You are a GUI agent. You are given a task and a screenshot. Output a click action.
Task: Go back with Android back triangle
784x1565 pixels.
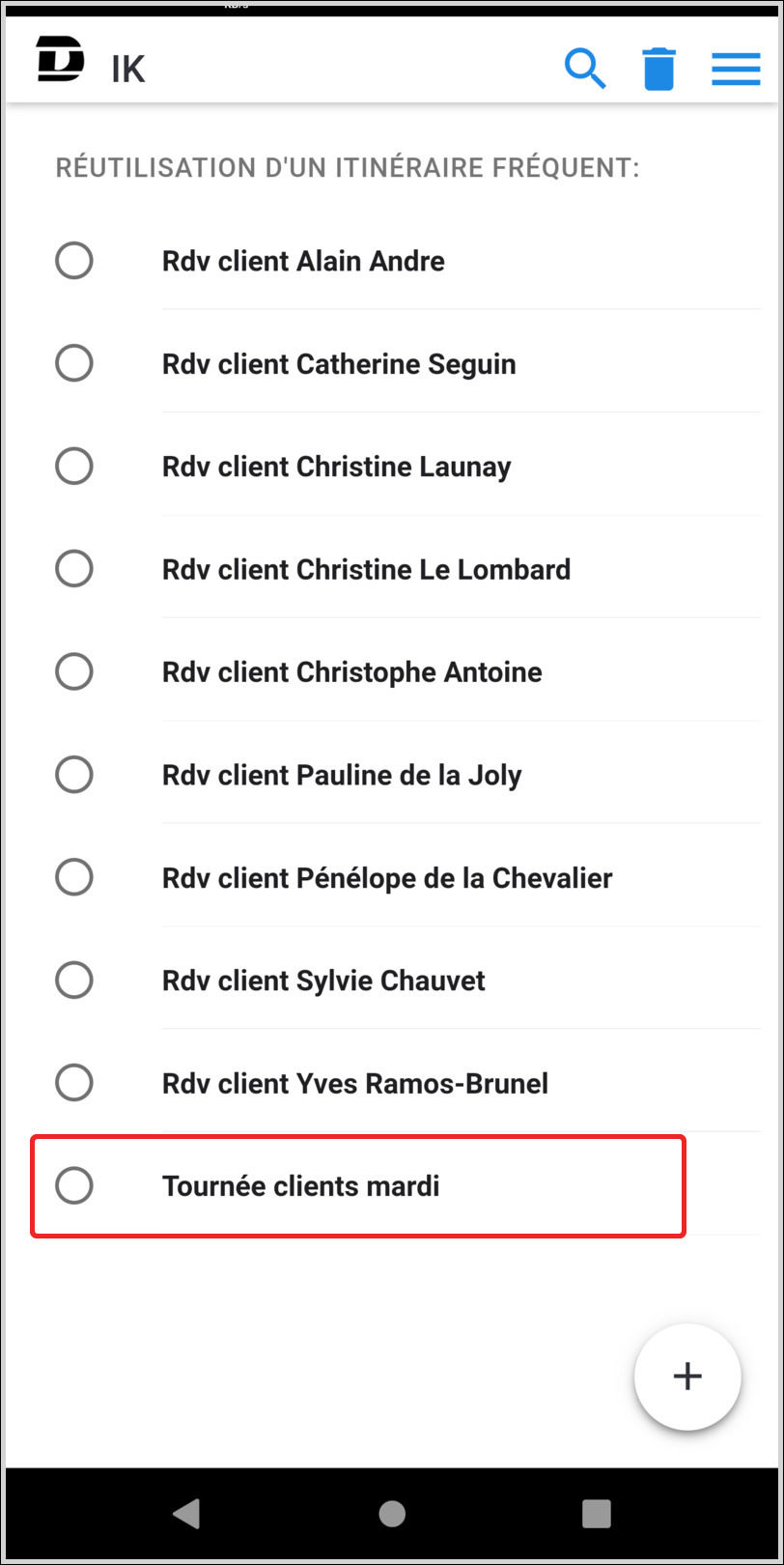click(186, 1514)
